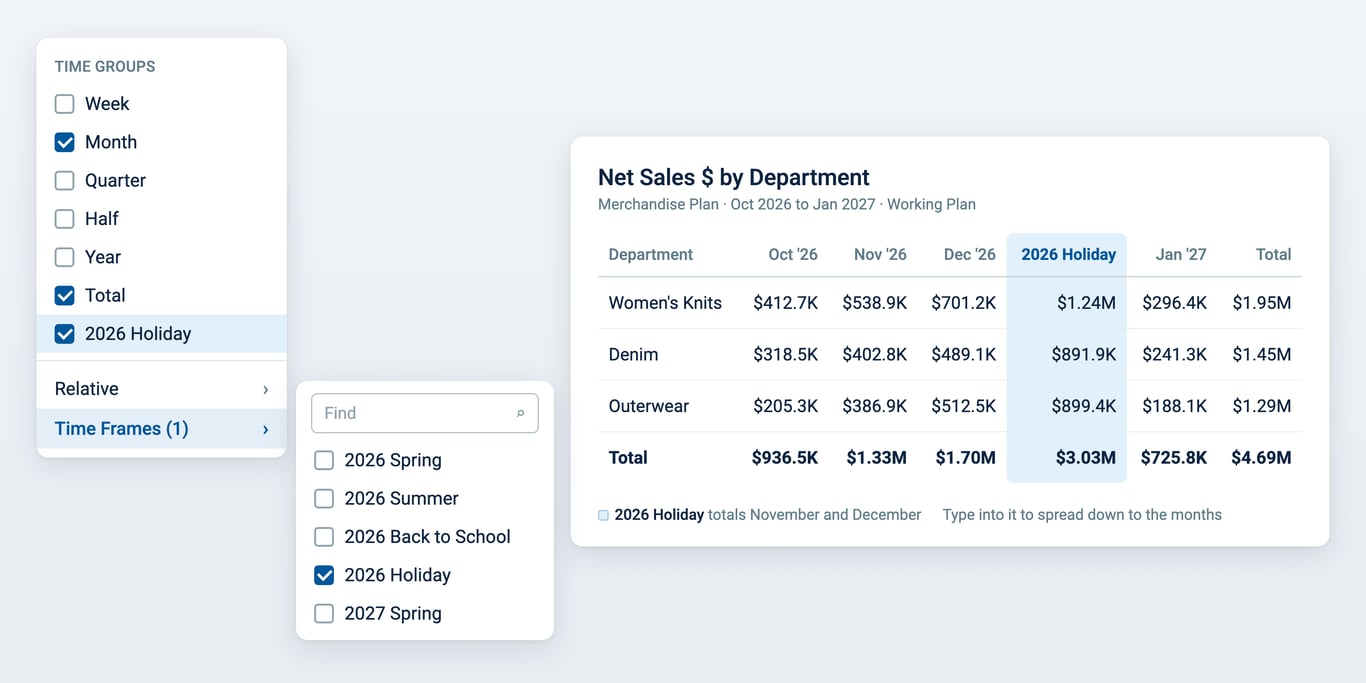The width and height of the screenshot is (1366, 683).
Task: Click the $1.24M Holiday cell
Action: (x=1086, y=302)
